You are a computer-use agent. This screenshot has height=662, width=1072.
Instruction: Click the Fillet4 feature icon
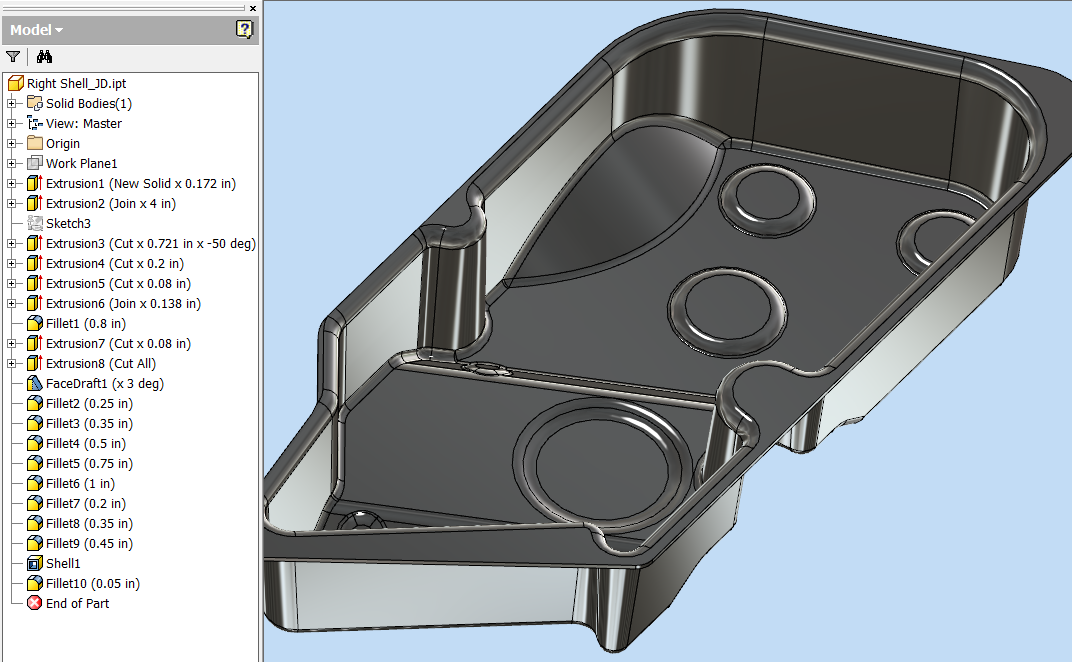[35, 443]
